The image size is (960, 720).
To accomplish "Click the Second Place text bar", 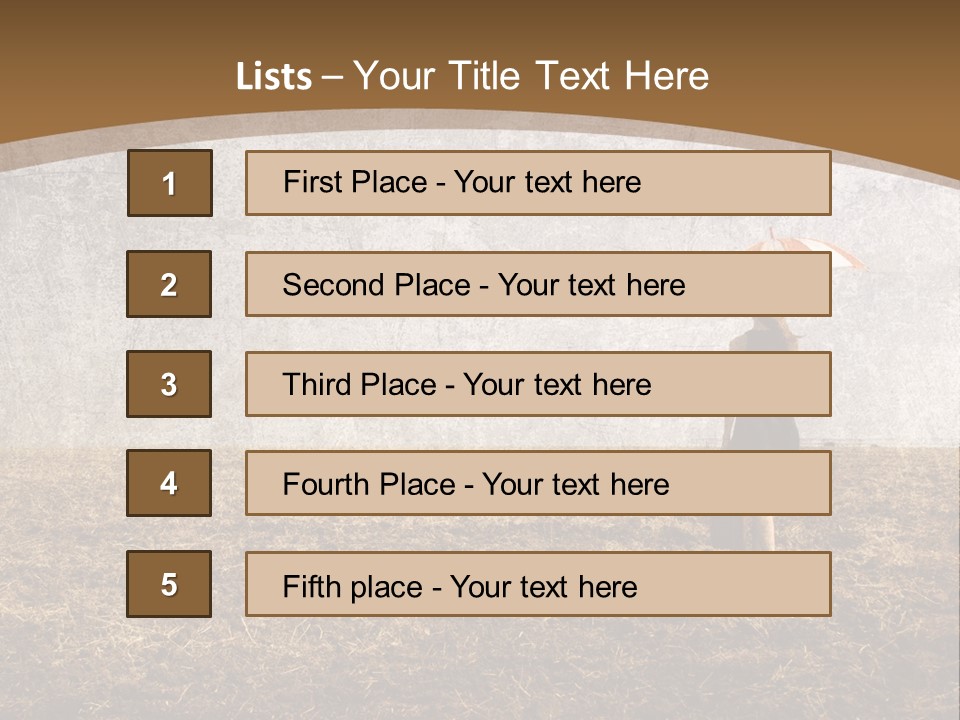I will point(538,284).
